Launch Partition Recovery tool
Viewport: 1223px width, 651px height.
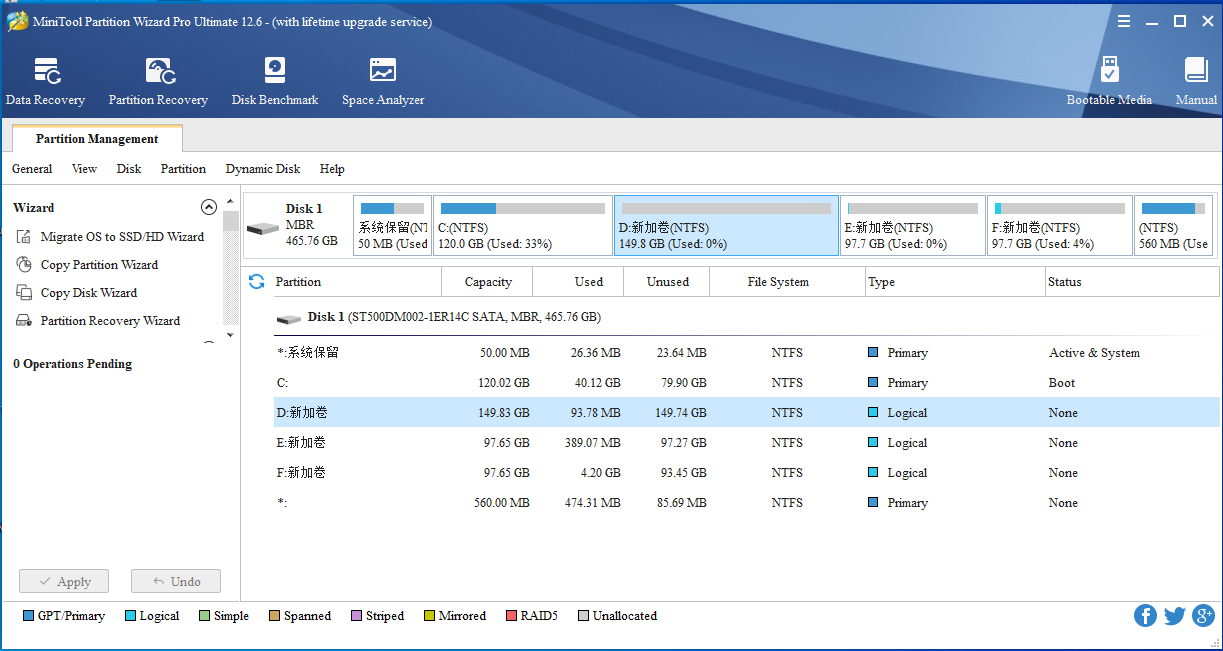pyautogui.click(x=158, y=82)
